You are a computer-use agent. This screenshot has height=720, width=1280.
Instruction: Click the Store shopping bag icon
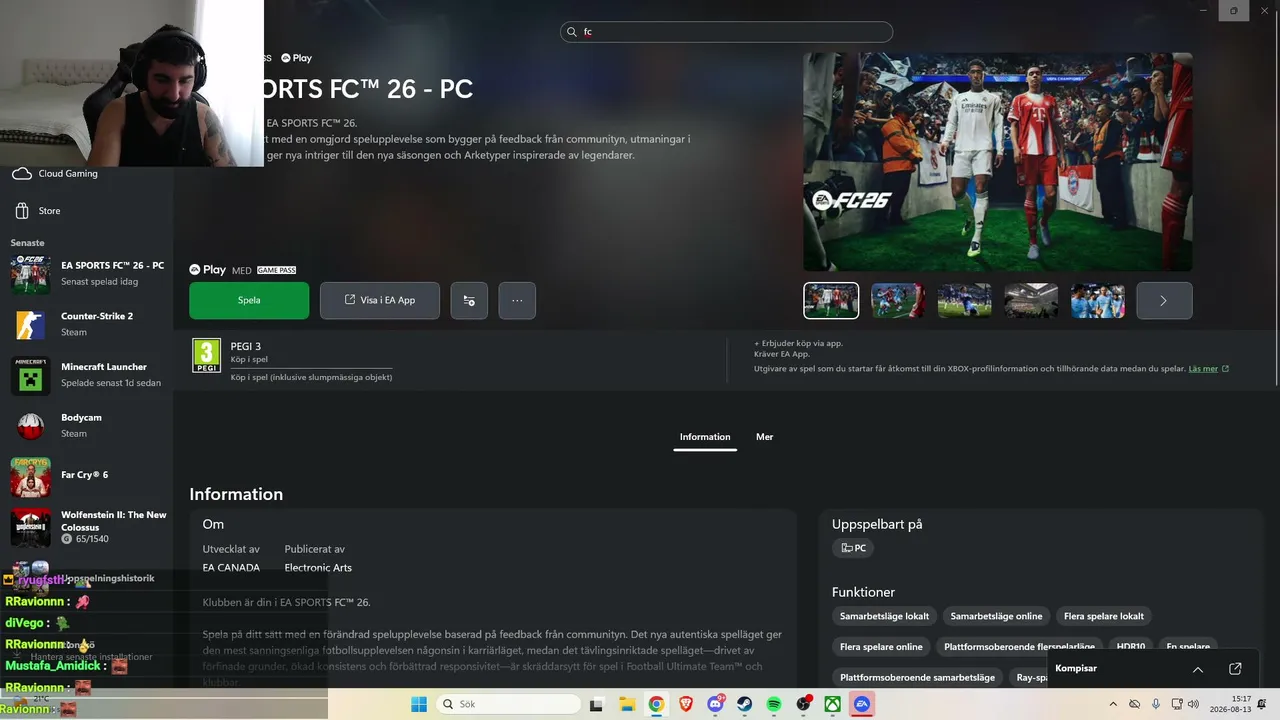pyautogui.click(x=22, y=211)
